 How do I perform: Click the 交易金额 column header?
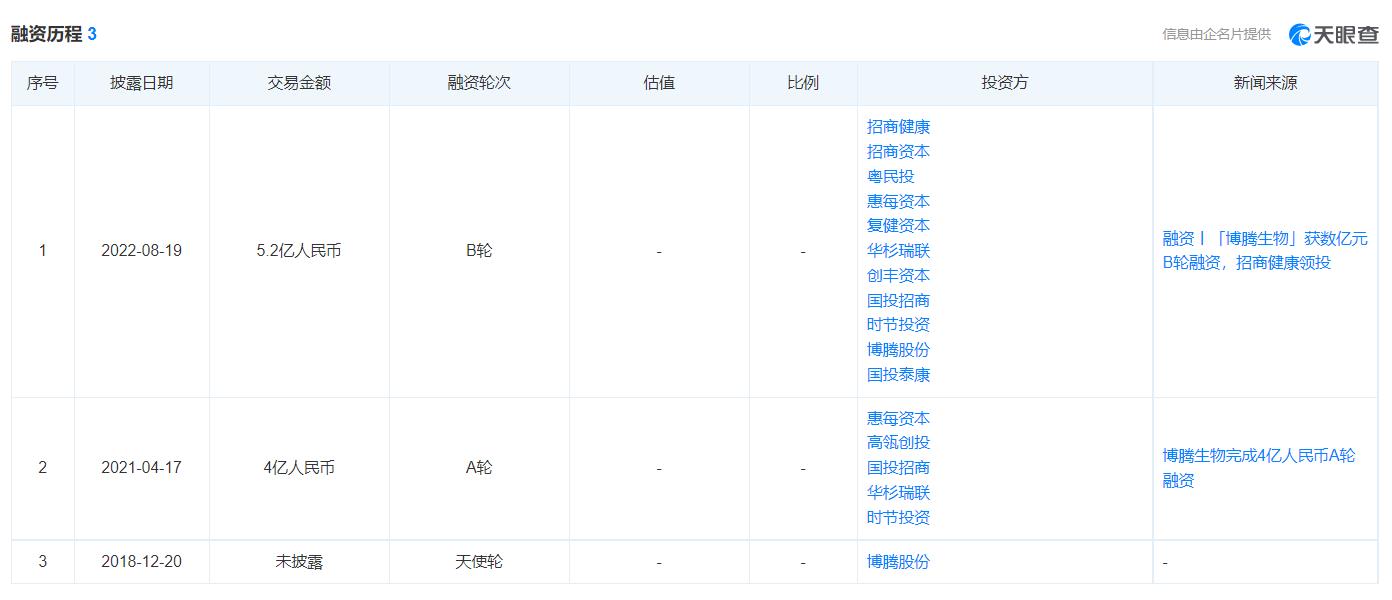[x=299, y=83]
